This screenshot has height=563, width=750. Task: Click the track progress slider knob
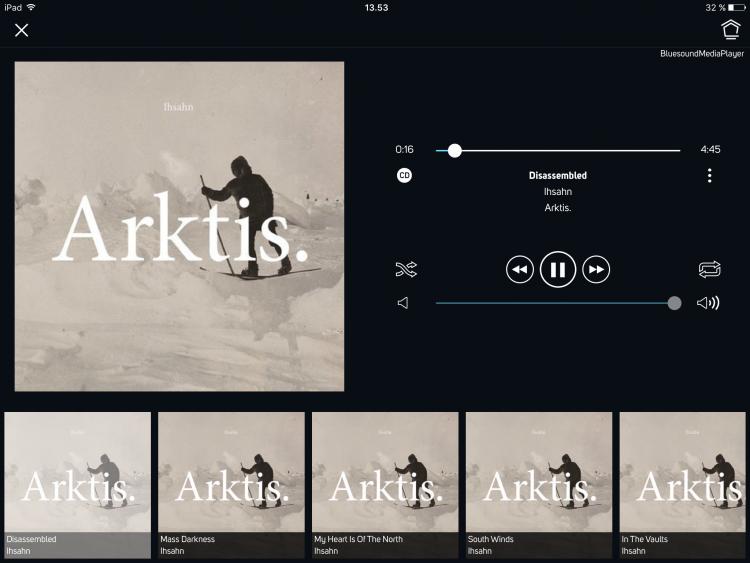pyautogui.click(x=454, y=151)
